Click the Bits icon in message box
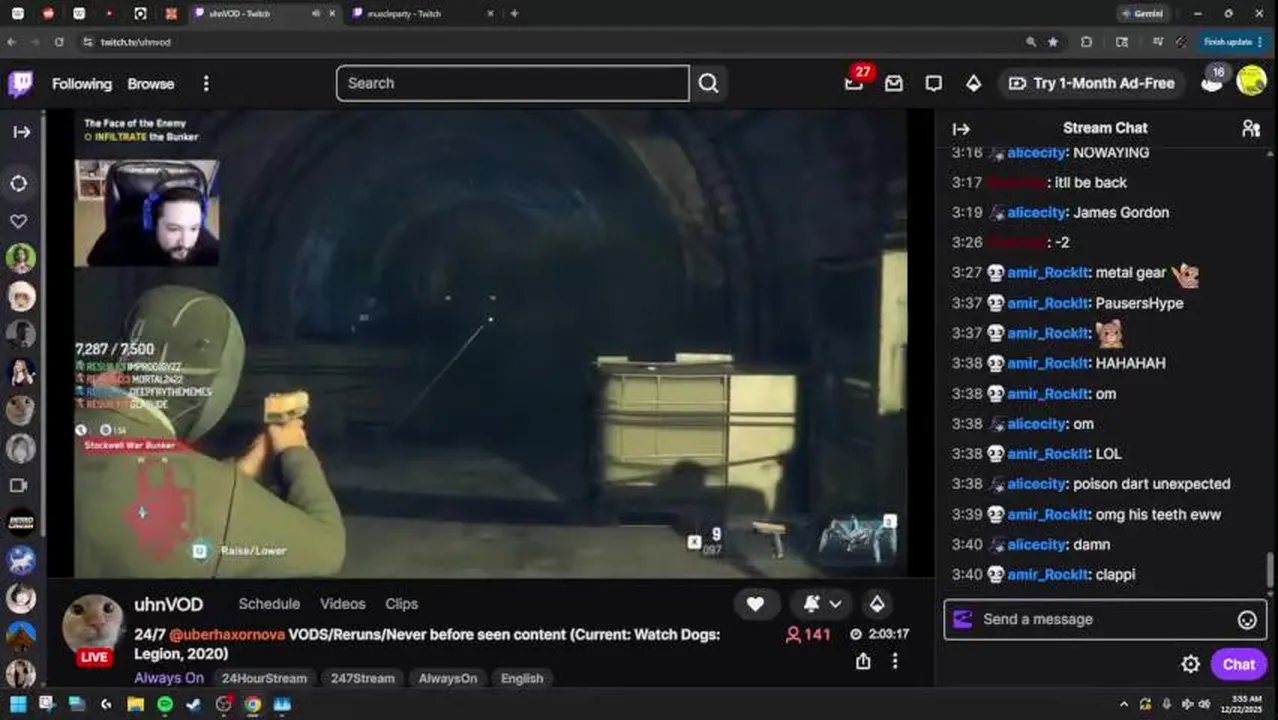1278x720 pixels. pos(962,619)
